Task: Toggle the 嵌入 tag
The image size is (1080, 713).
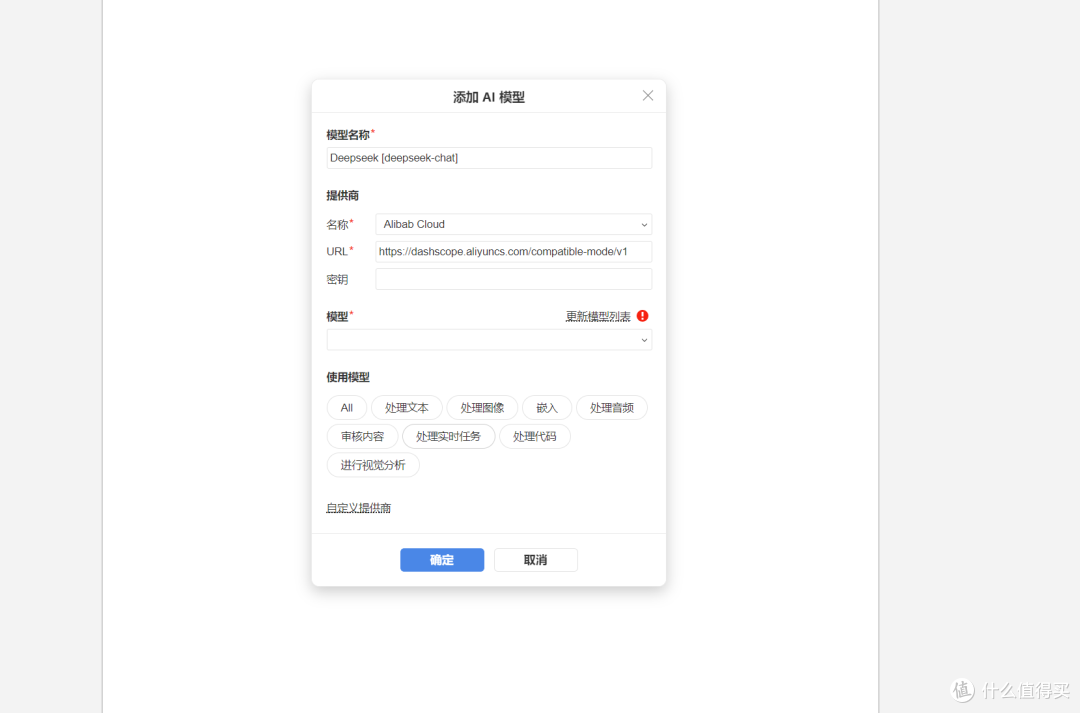Action: (547, 408)
